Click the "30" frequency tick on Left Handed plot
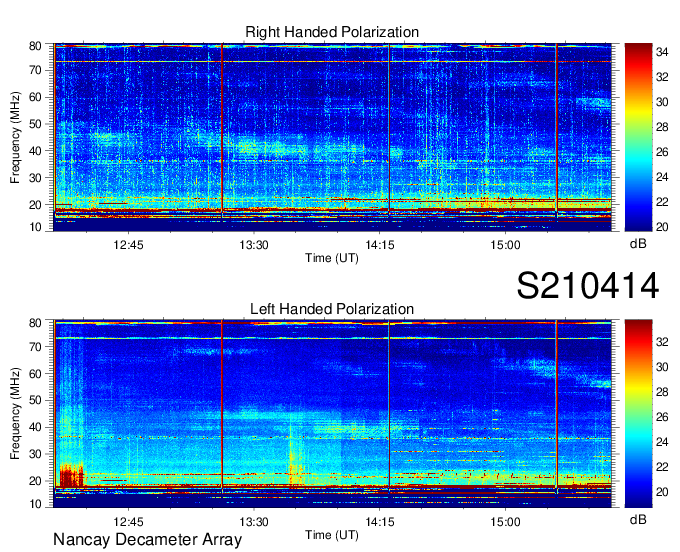Viewport: 680px width, 552px height. [36, 454]
